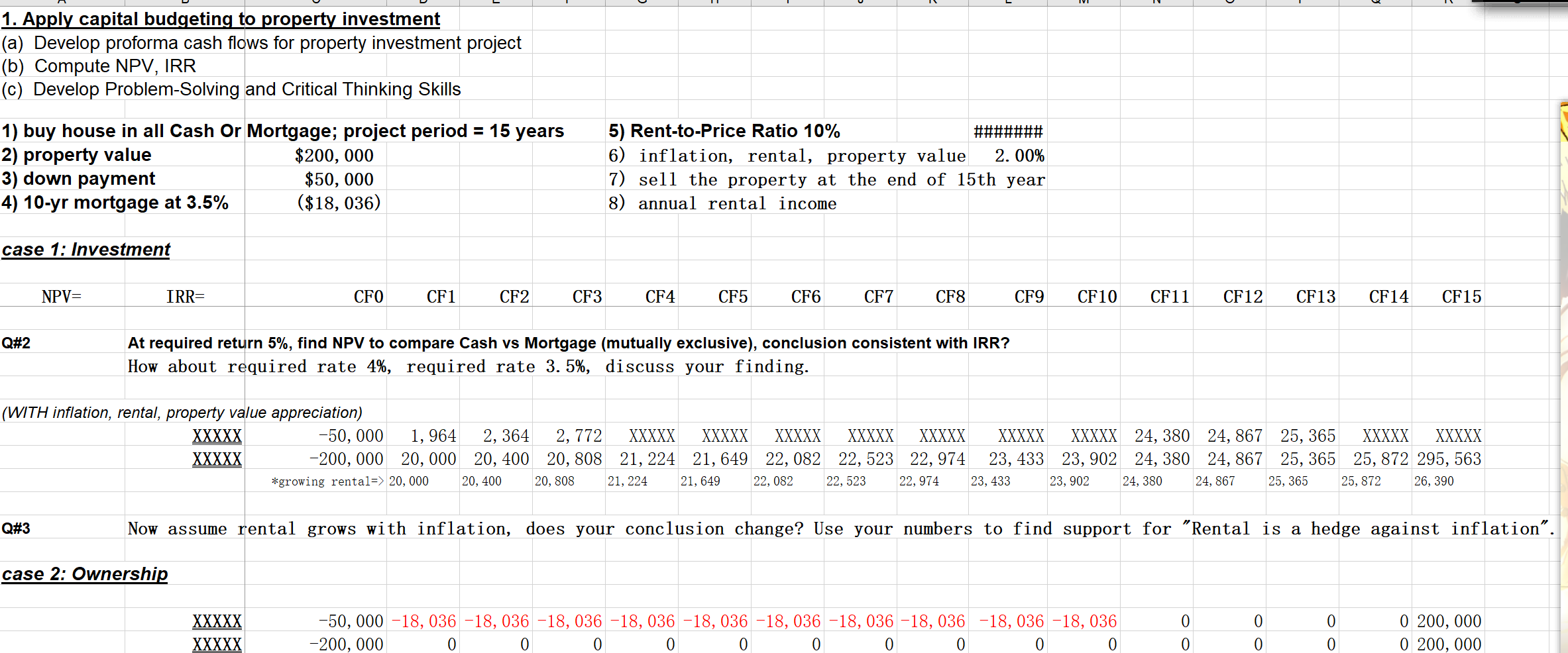This screenshot has width=1568, height=653.
Task: Select column header B
Action: coord(184,3)
